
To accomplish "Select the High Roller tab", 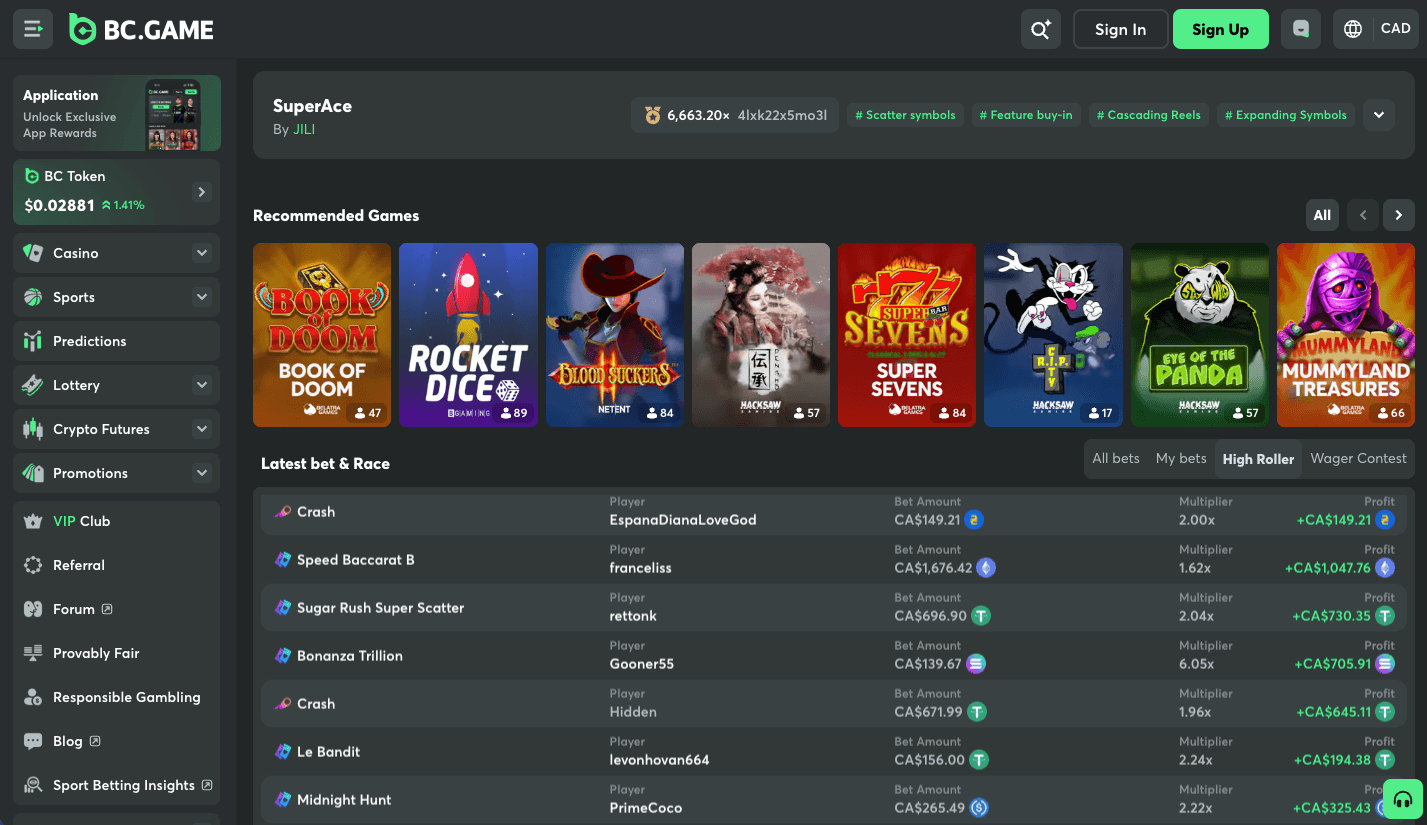I will tap(1258, 459).
